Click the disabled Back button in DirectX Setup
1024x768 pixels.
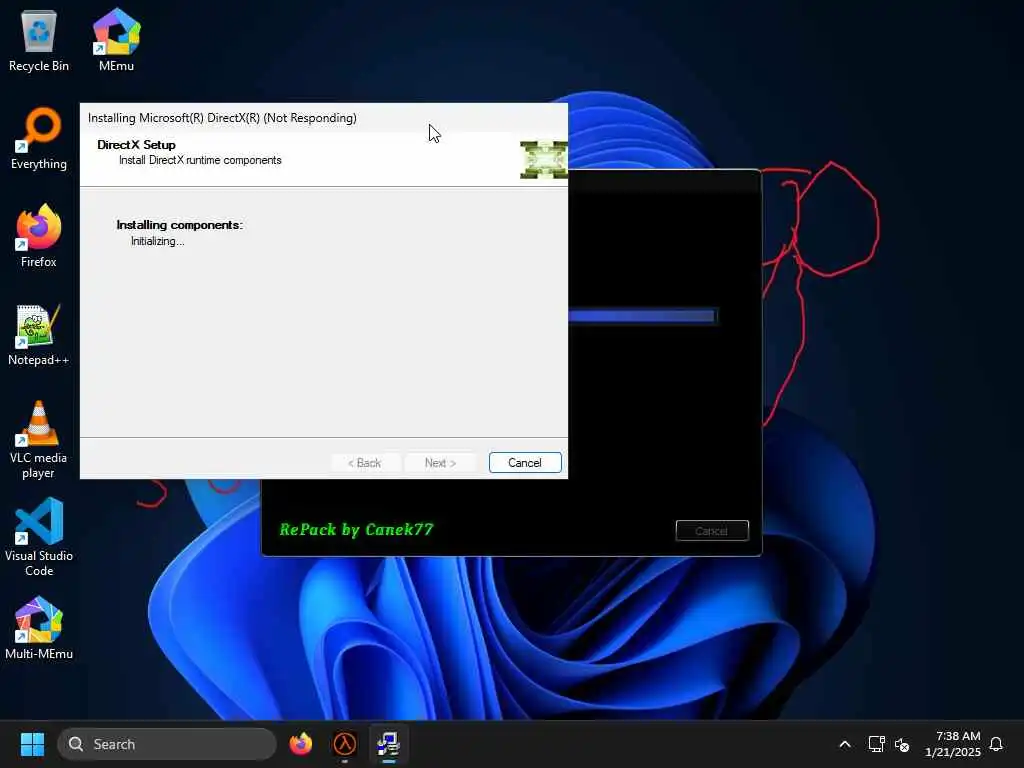(x=364, y=462)
